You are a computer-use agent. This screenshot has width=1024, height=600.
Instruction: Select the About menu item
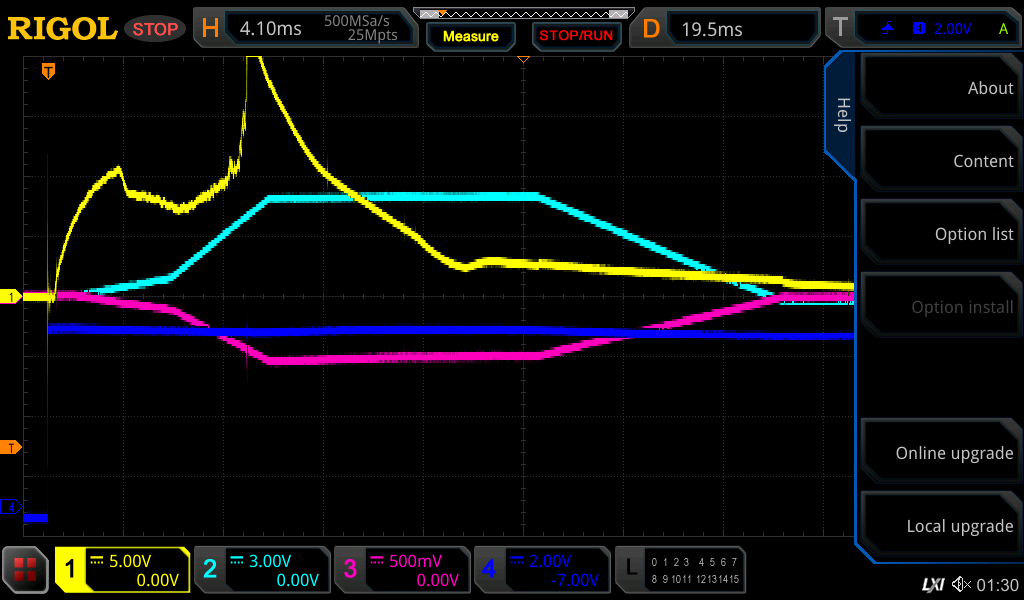(x=938, y=88)
